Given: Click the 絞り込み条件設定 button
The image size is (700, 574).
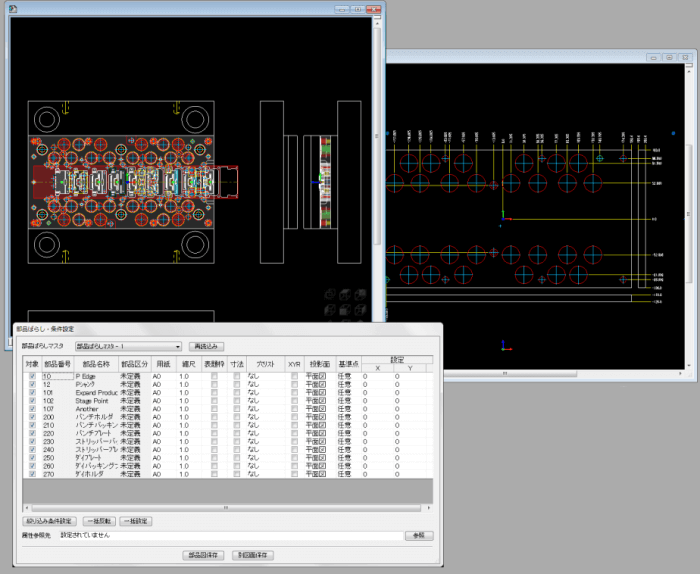Looking at the screenshot, I should click(x=50, y=521).
